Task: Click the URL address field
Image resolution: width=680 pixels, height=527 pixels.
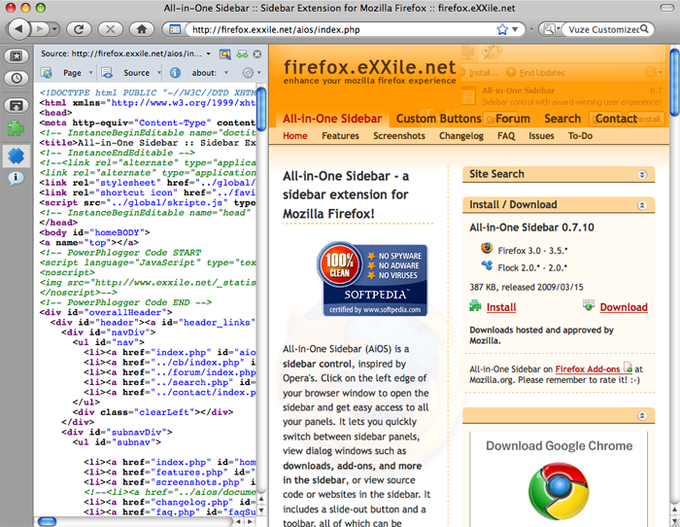Action: click(340, 29)
